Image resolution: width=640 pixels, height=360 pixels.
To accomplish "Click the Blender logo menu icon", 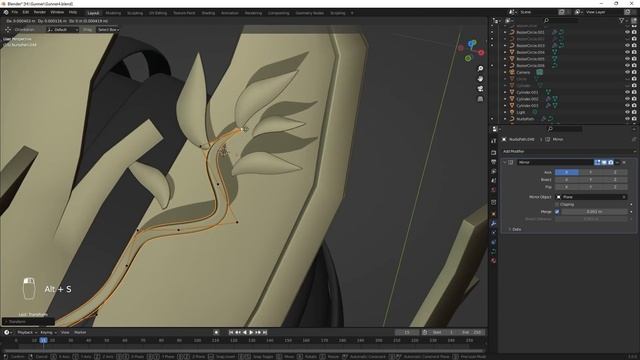I will (x=6, y=13).
